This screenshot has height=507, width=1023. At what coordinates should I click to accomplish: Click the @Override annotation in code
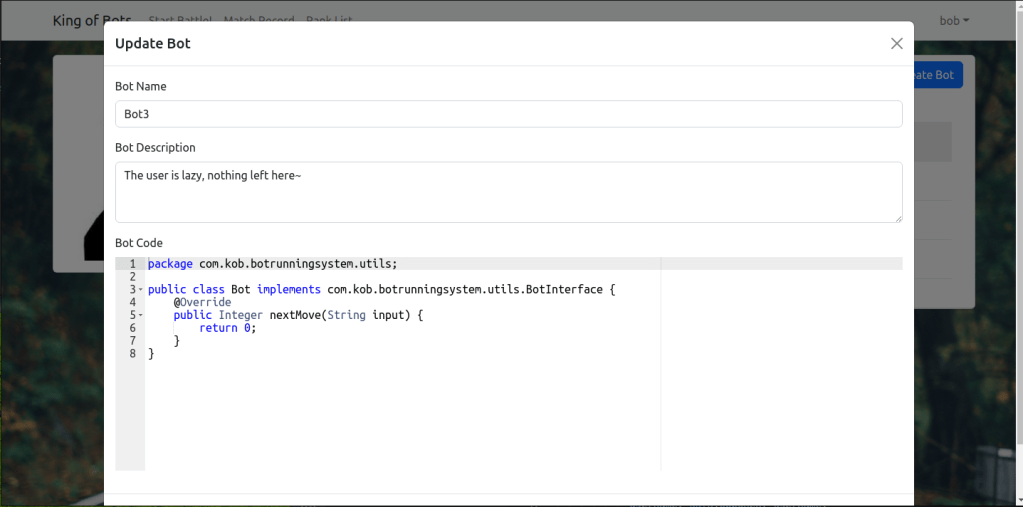(202, 302)
